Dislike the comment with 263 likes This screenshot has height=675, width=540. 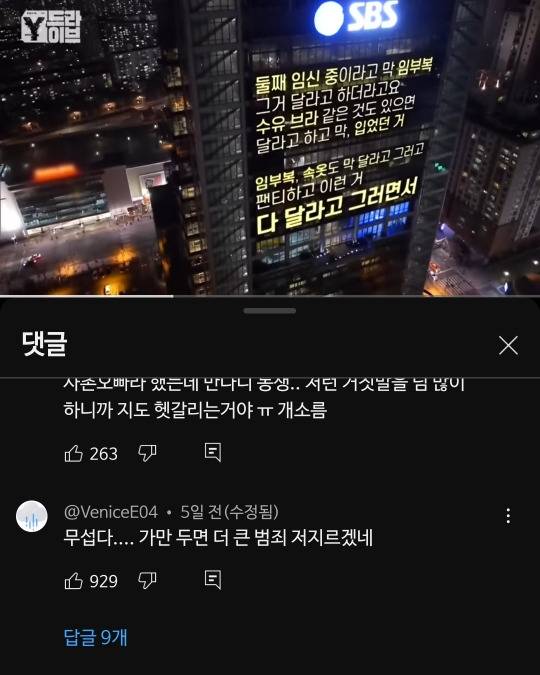pyautogui.click(x=147, y=453)
